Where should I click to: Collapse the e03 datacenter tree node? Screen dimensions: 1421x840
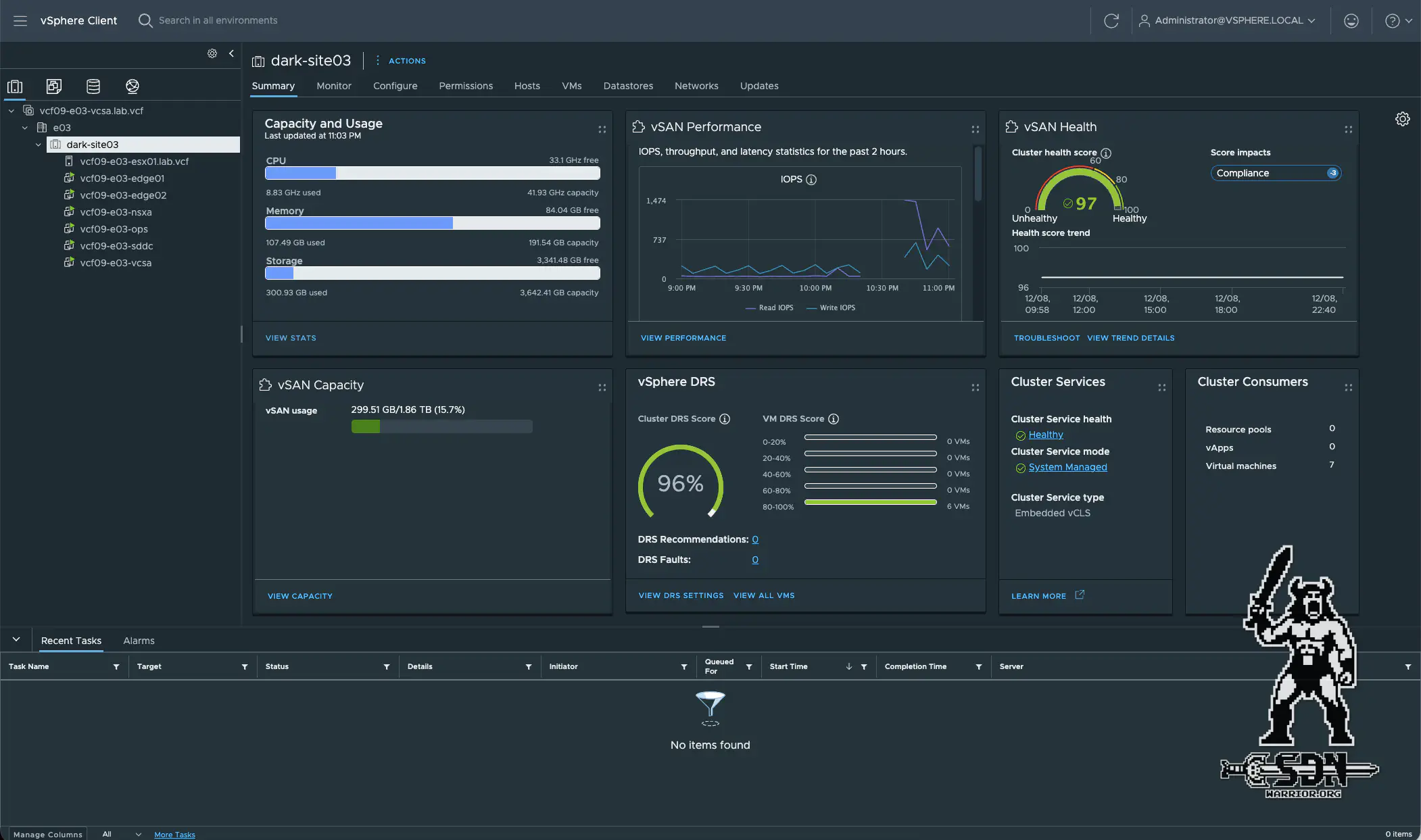point(24,127)
